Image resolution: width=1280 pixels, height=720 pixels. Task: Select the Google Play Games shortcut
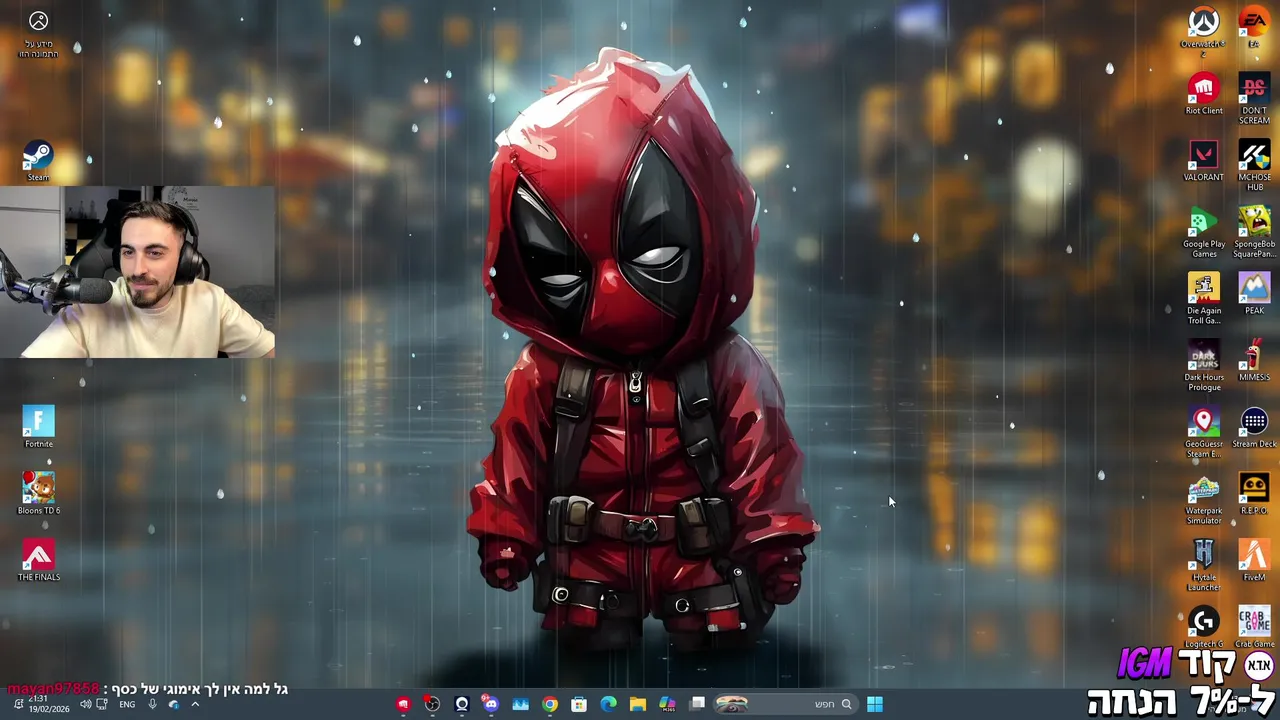pyautogui.click(x=1204, y=232)
